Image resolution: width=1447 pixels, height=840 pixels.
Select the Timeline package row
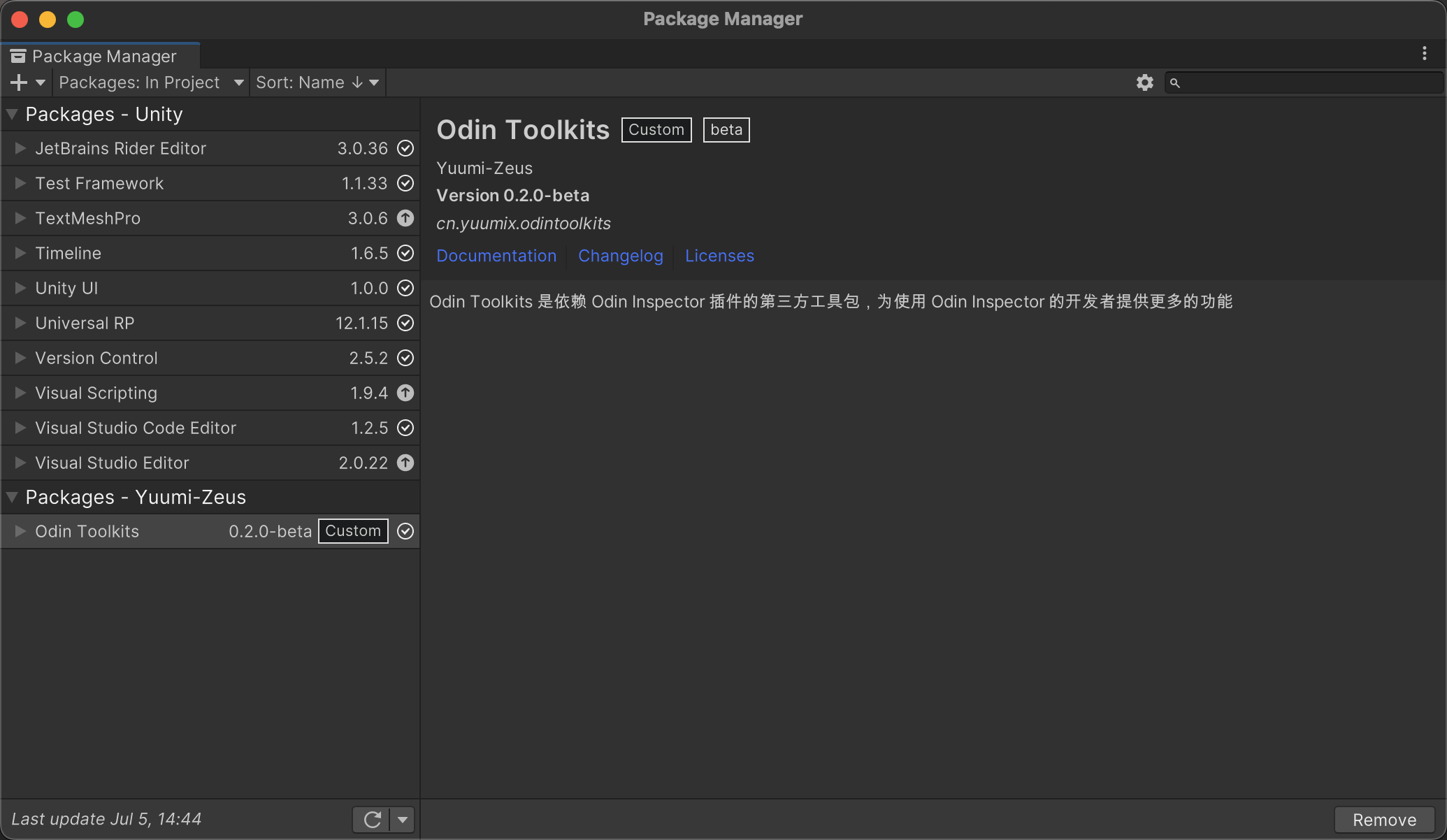point(210,253)
